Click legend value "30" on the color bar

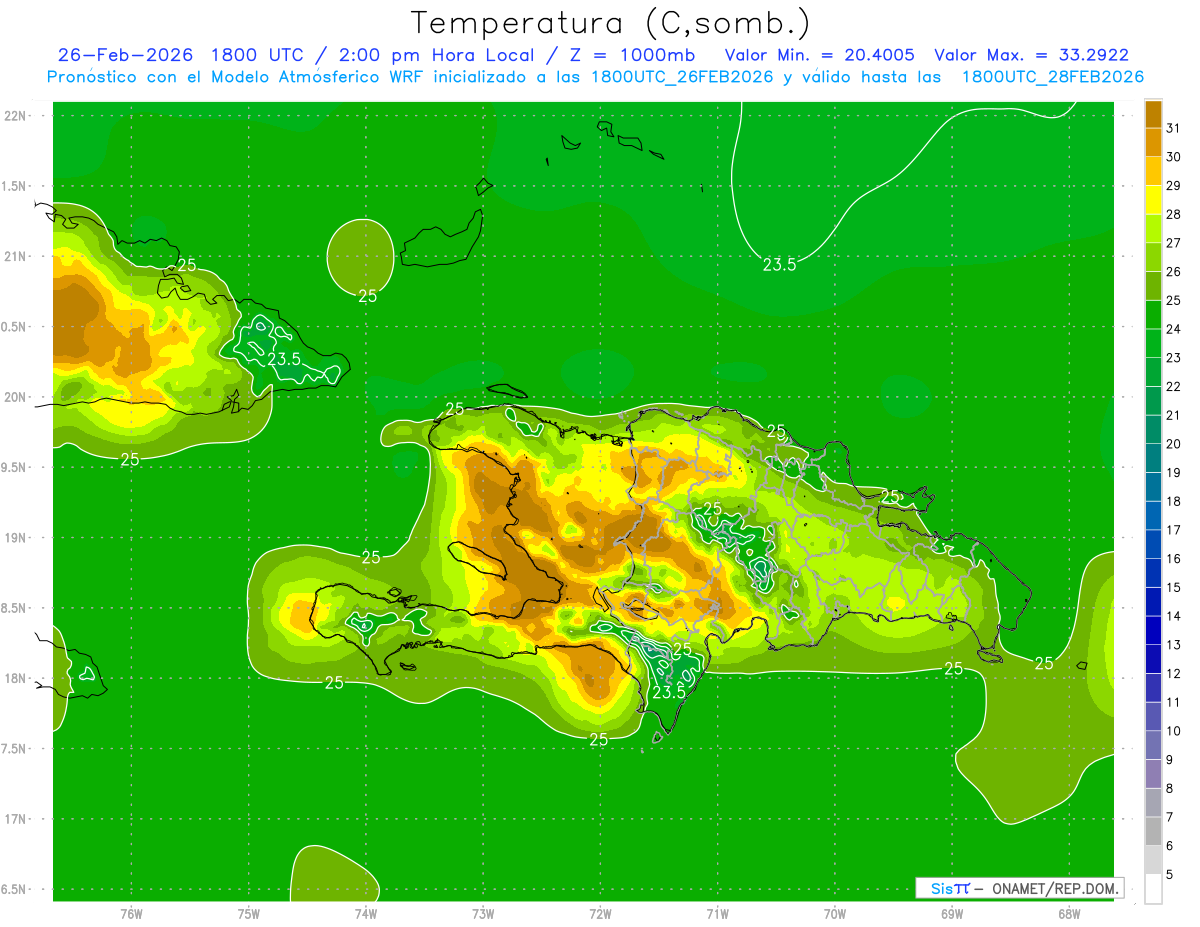point(1174,157)
